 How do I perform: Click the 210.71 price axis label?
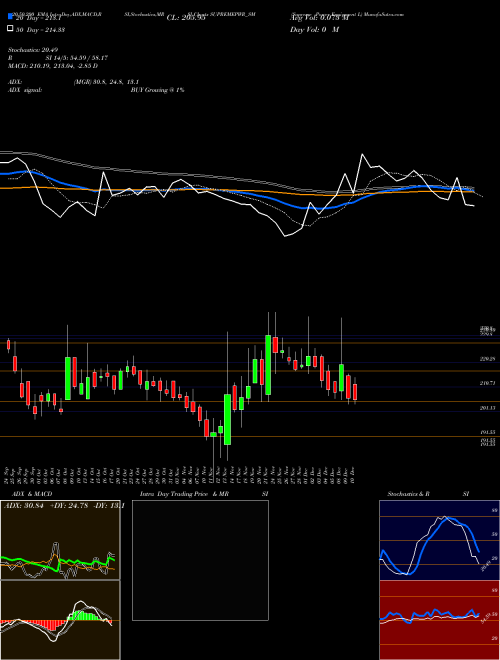(x=487, y=383)
